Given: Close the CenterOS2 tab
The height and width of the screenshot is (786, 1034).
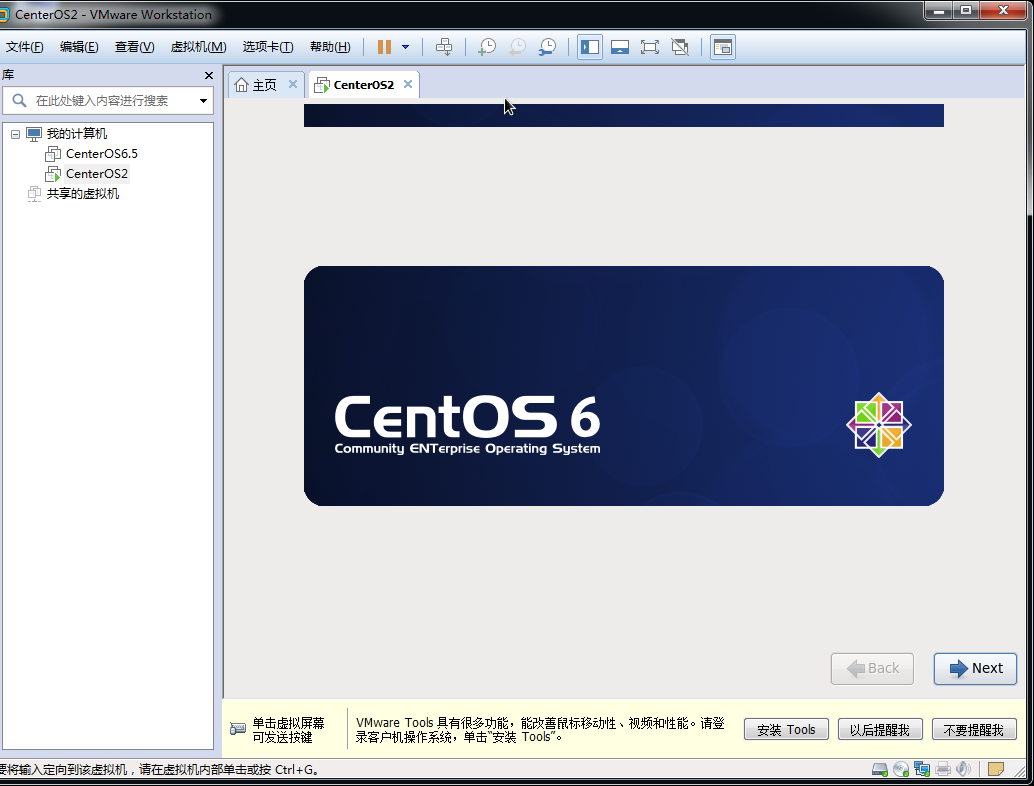Looking at the screenshot, I should (408, 84).
